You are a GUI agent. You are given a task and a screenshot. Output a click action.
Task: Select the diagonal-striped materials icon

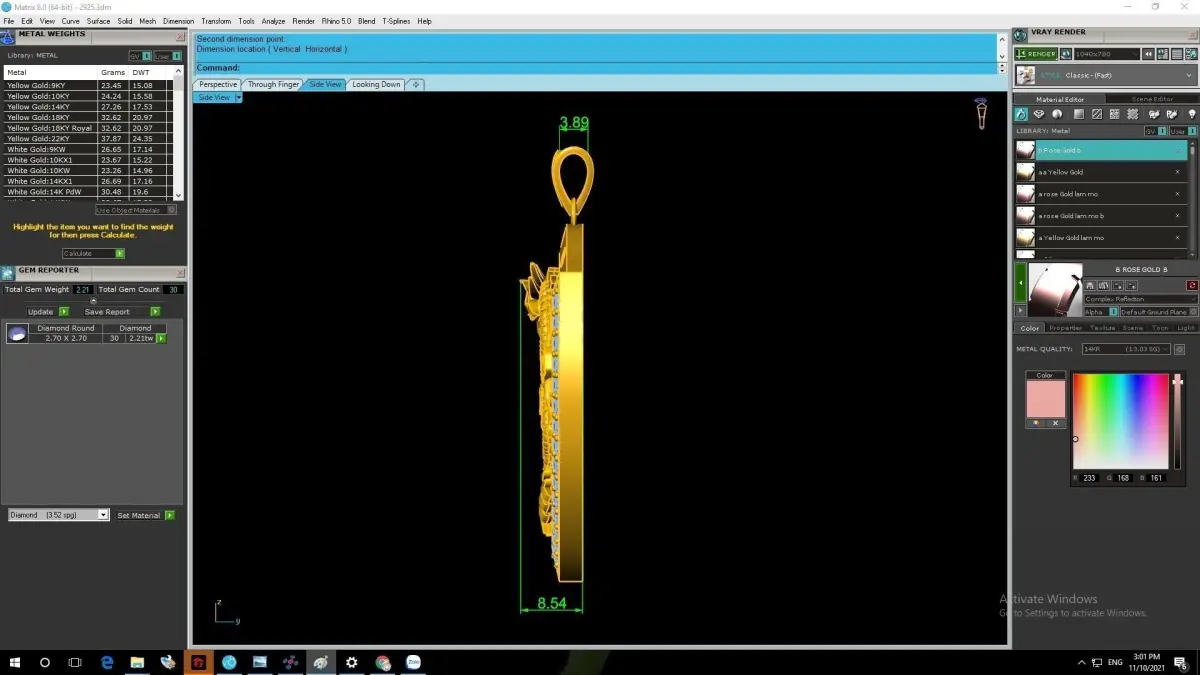(x=1097, y=114)
